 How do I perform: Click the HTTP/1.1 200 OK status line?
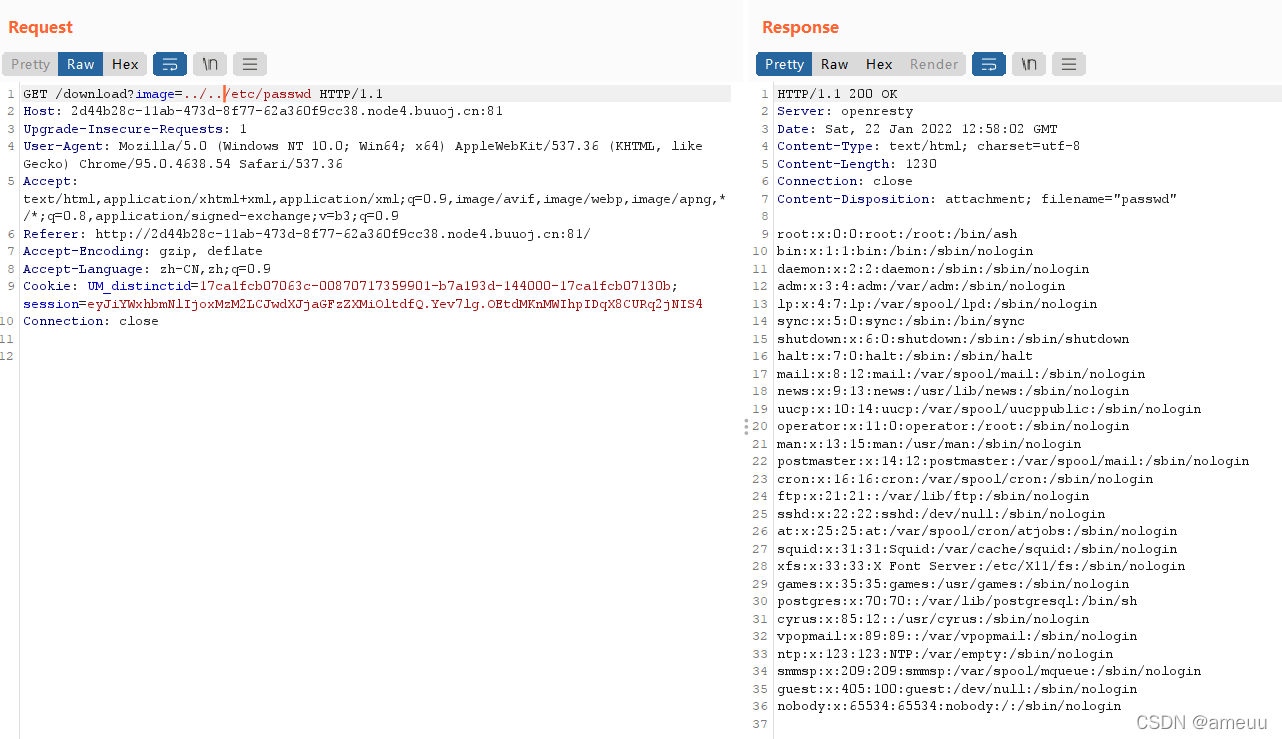tap(837, 94)
